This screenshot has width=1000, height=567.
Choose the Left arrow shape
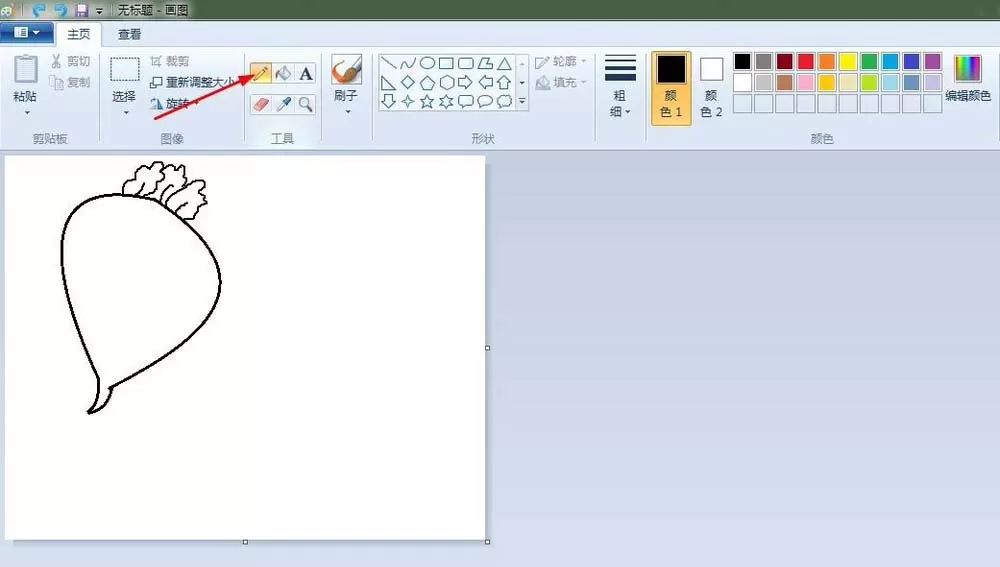(x=485, y=82)
